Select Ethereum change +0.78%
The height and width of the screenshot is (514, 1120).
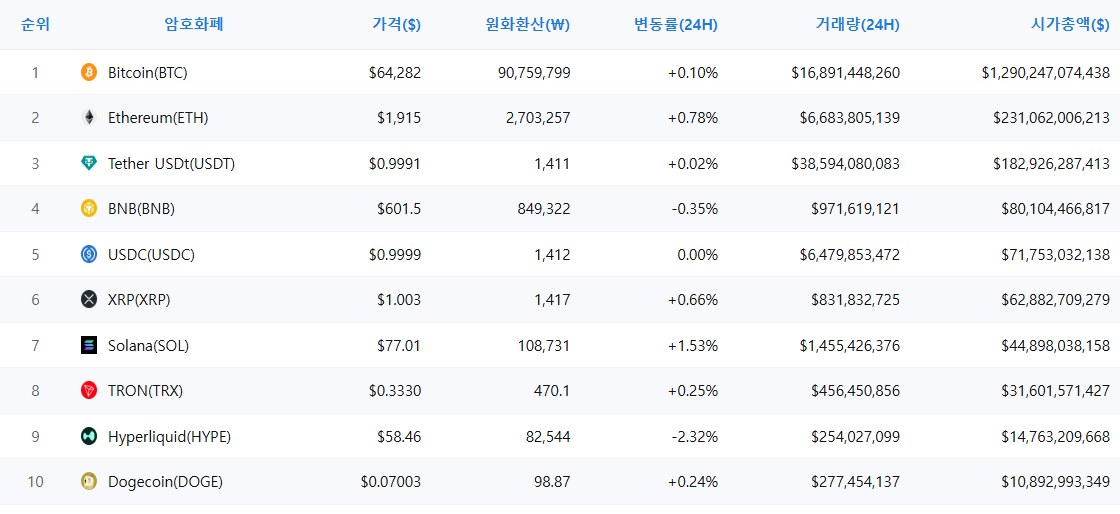coord(693,119)
